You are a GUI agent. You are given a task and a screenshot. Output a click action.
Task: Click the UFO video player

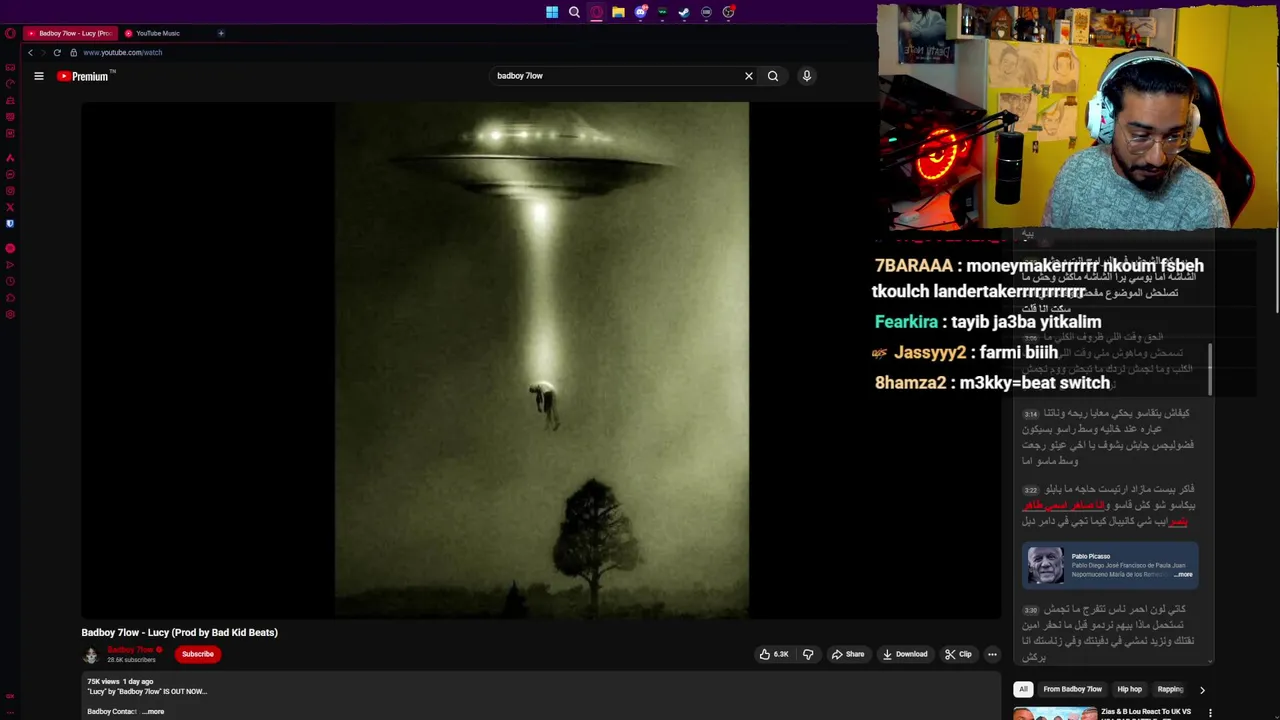click(541, 360)
